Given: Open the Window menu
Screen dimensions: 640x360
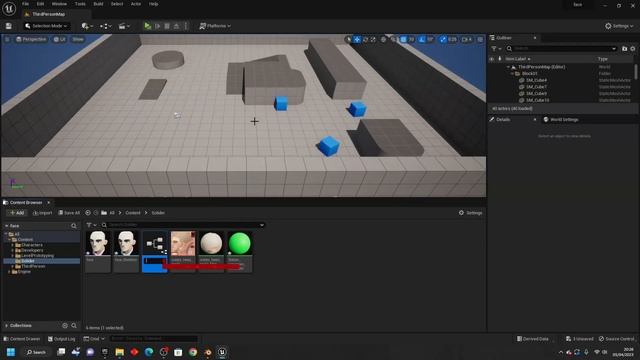Looking at the screenshot, I should point(59,4).
